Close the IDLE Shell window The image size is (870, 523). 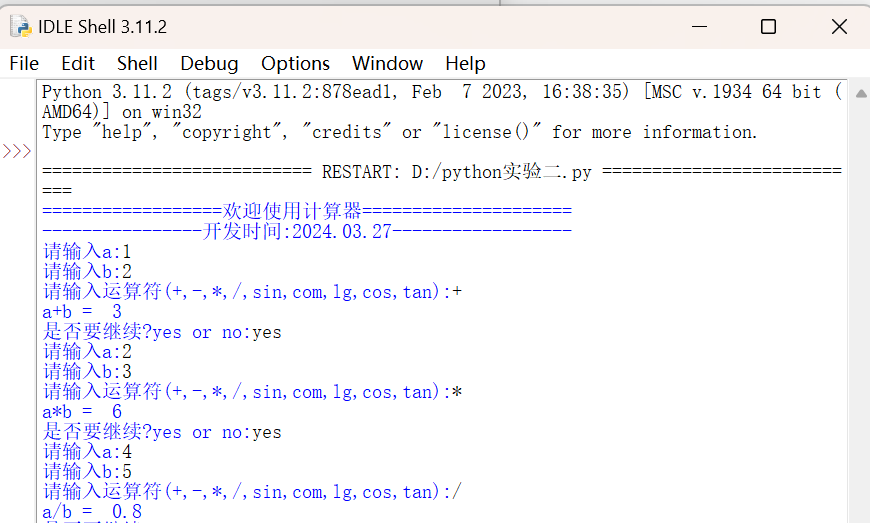[839, 27]
